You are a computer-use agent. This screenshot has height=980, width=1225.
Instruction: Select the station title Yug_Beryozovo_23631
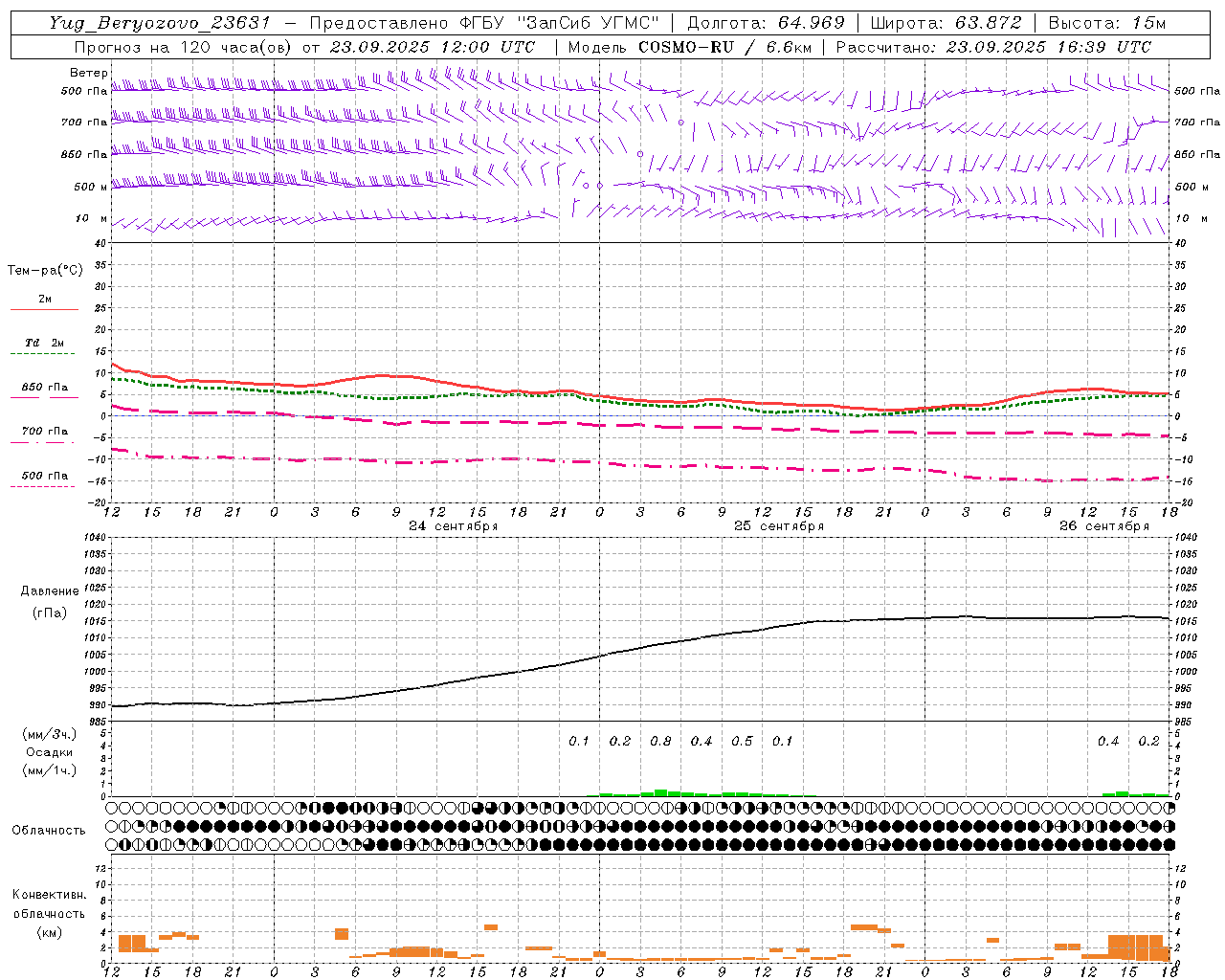[160, 23]
